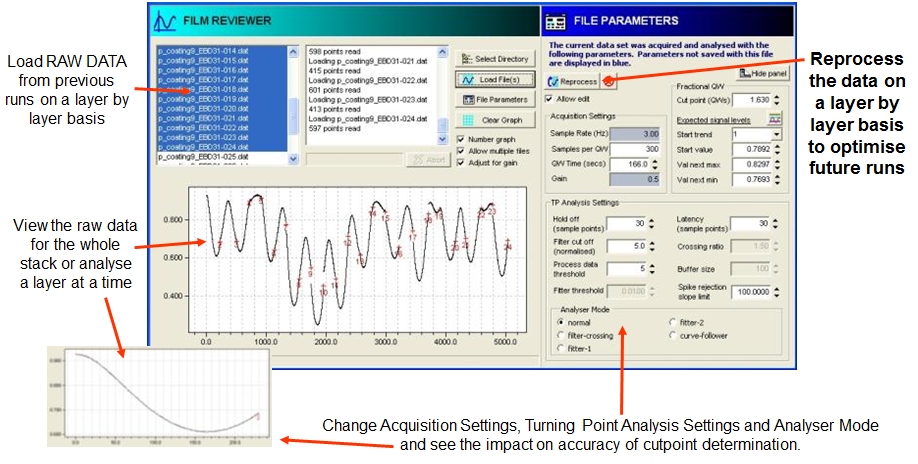Click the Spike rejection slope limit field
Screen dimensions: 918x464
point(752,291)
